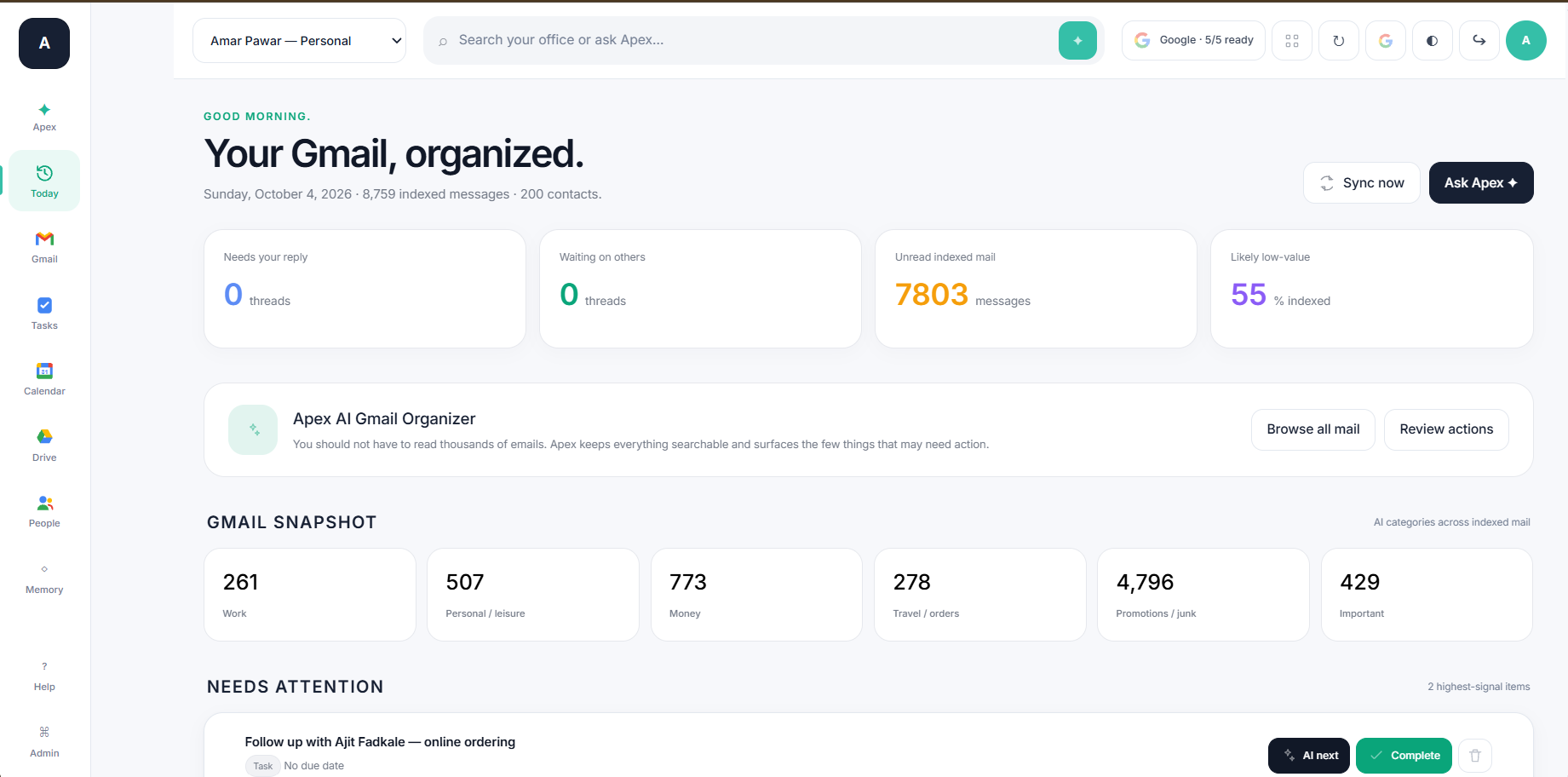Screen dimensions: 1568x777
Task: Open Gmail from the sidebar
Action: click(44, 247)
